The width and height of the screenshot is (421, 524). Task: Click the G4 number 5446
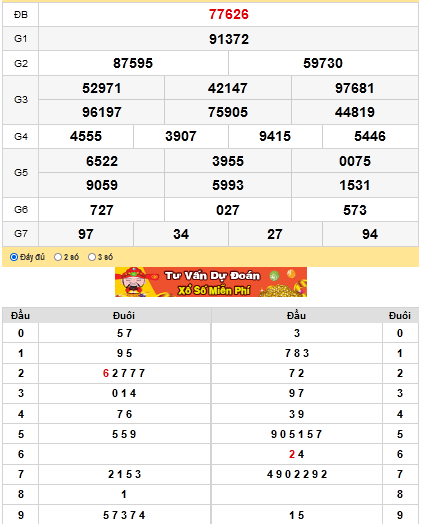pyautogui.click(x=370, y=136)
